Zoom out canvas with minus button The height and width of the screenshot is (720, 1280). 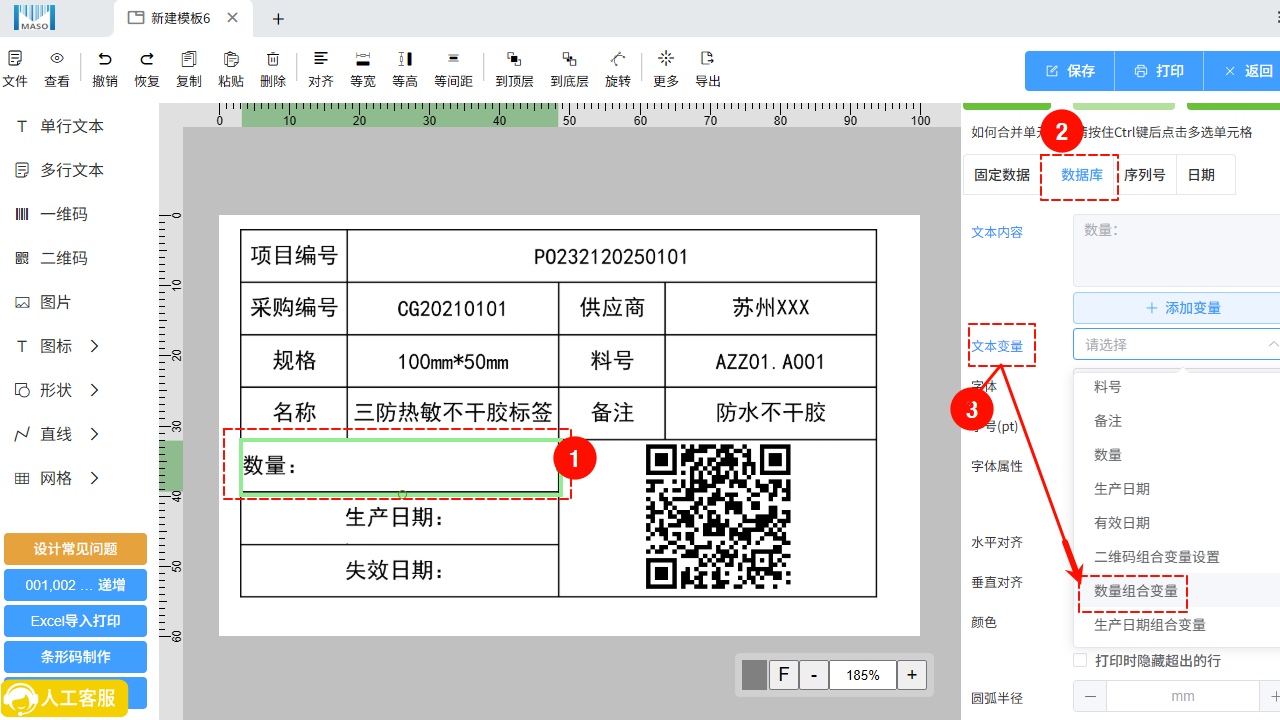point(814,675)
